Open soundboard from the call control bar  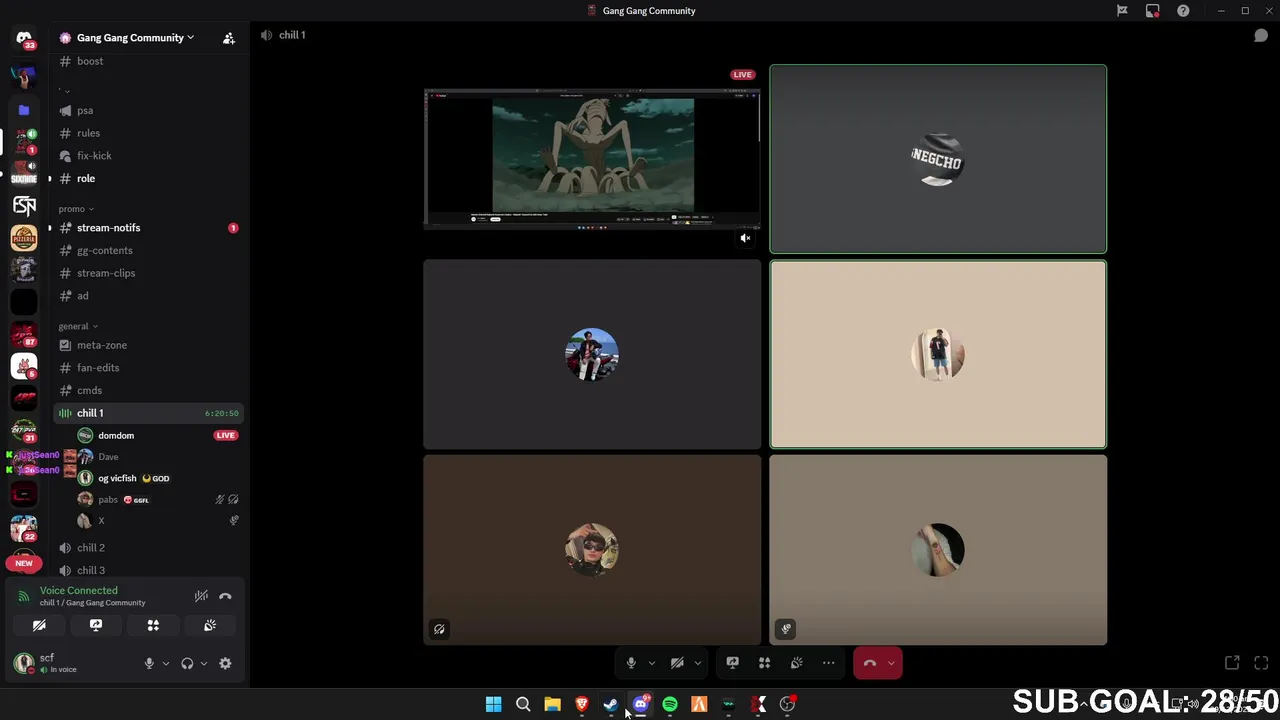tap(796, 663)
